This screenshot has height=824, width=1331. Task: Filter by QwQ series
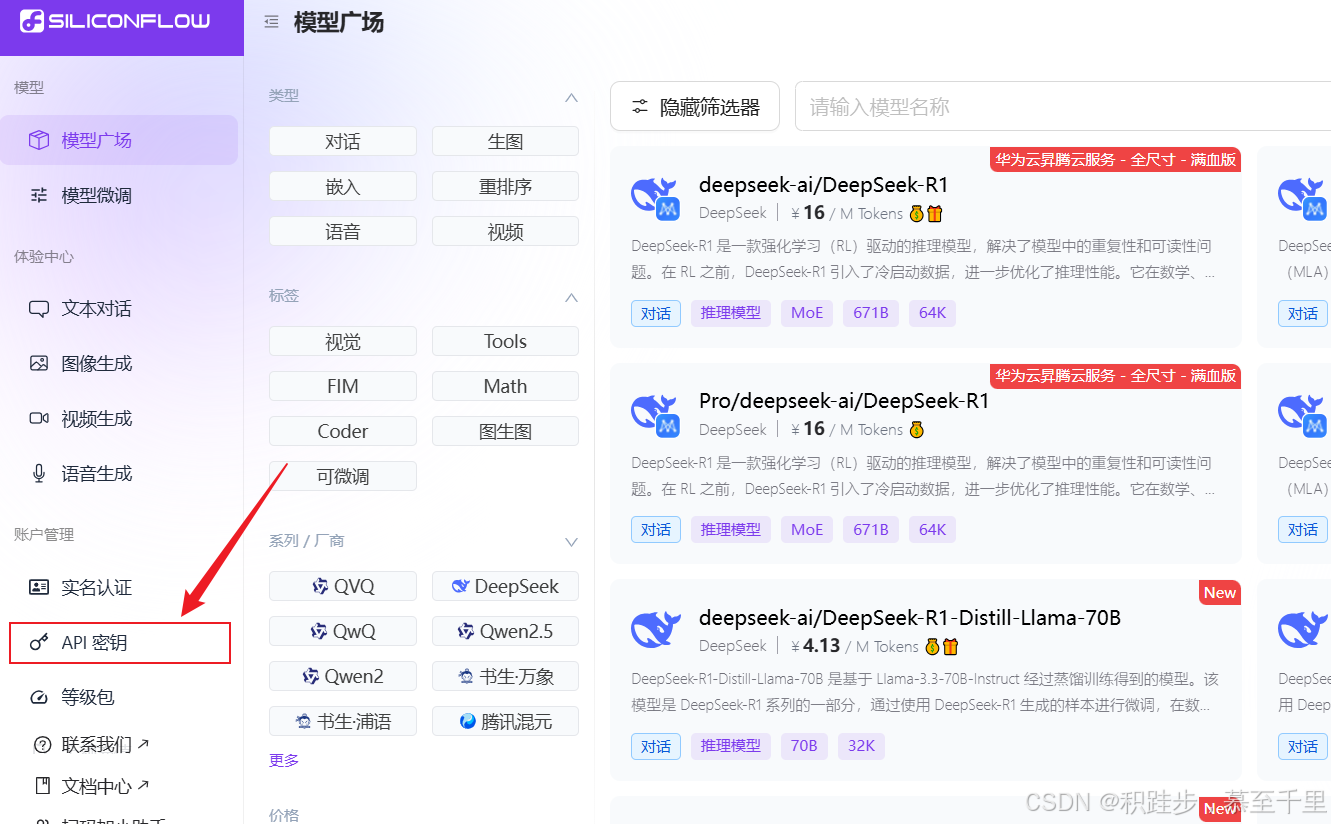343,631
